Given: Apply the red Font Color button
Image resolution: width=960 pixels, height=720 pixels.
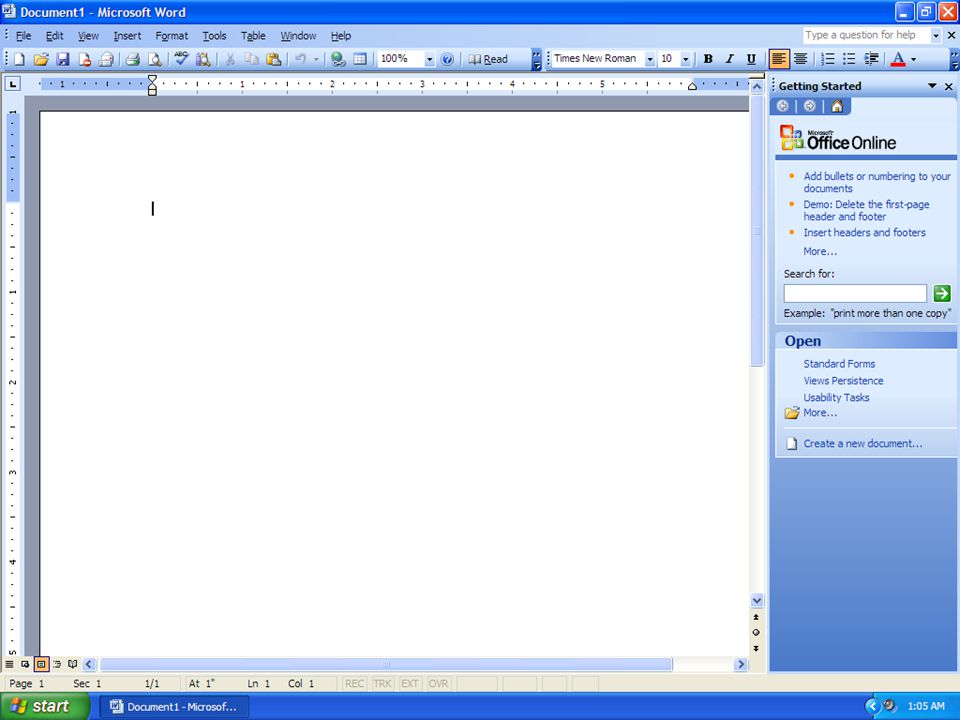Looking at the screenshot, I should pos(898,59).
